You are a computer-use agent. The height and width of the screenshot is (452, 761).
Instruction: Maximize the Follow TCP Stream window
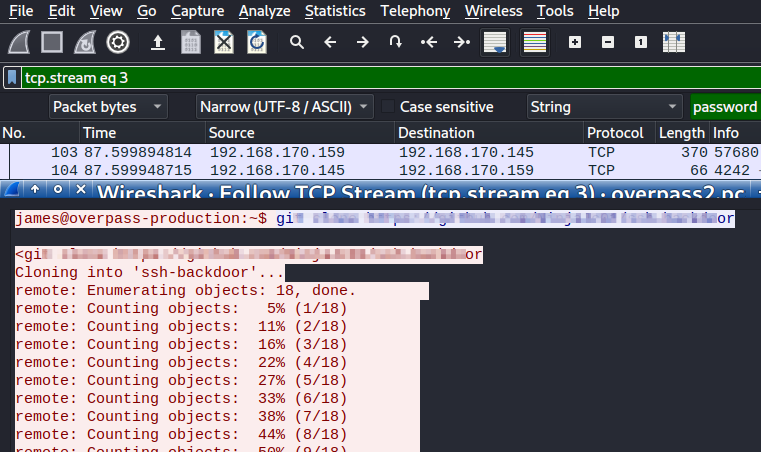[58, 189]
